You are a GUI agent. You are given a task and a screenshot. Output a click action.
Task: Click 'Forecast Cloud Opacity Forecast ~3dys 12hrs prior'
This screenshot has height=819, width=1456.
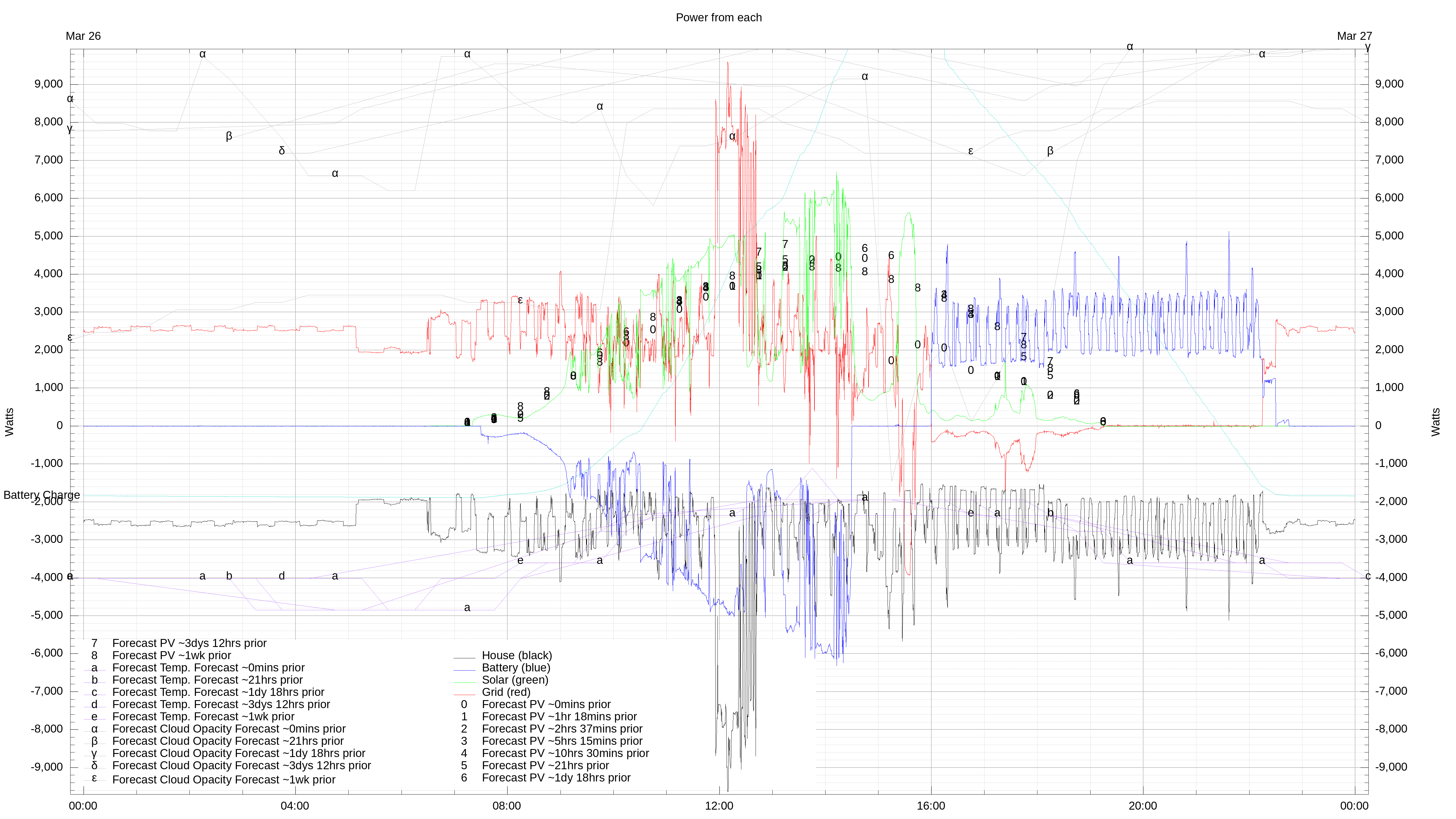coord(241,766)
